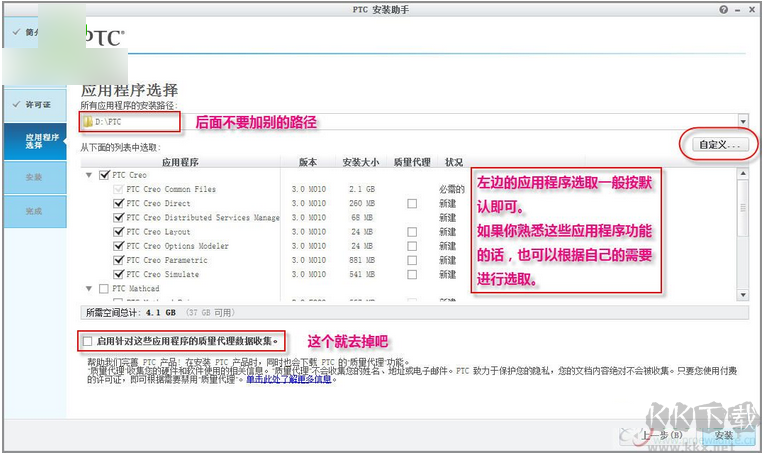Open the 单击此处了解更多信息 link
762x454 pixels.
297,381
